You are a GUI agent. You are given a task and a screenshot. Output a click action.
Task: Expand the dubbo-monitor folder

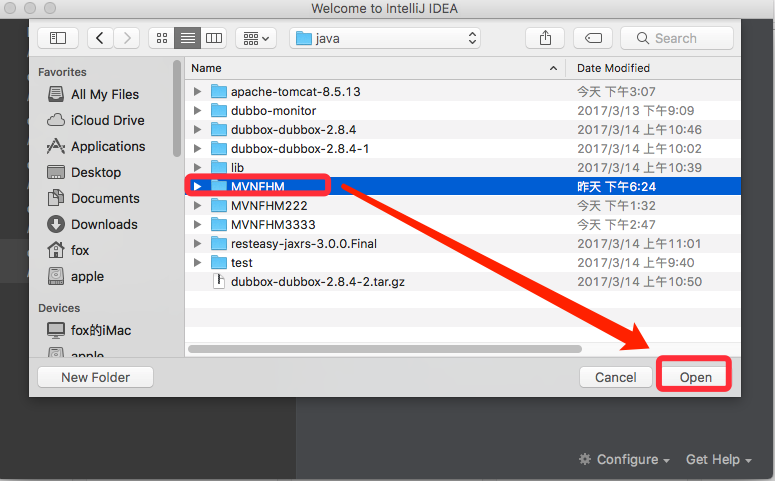point(197,110)
